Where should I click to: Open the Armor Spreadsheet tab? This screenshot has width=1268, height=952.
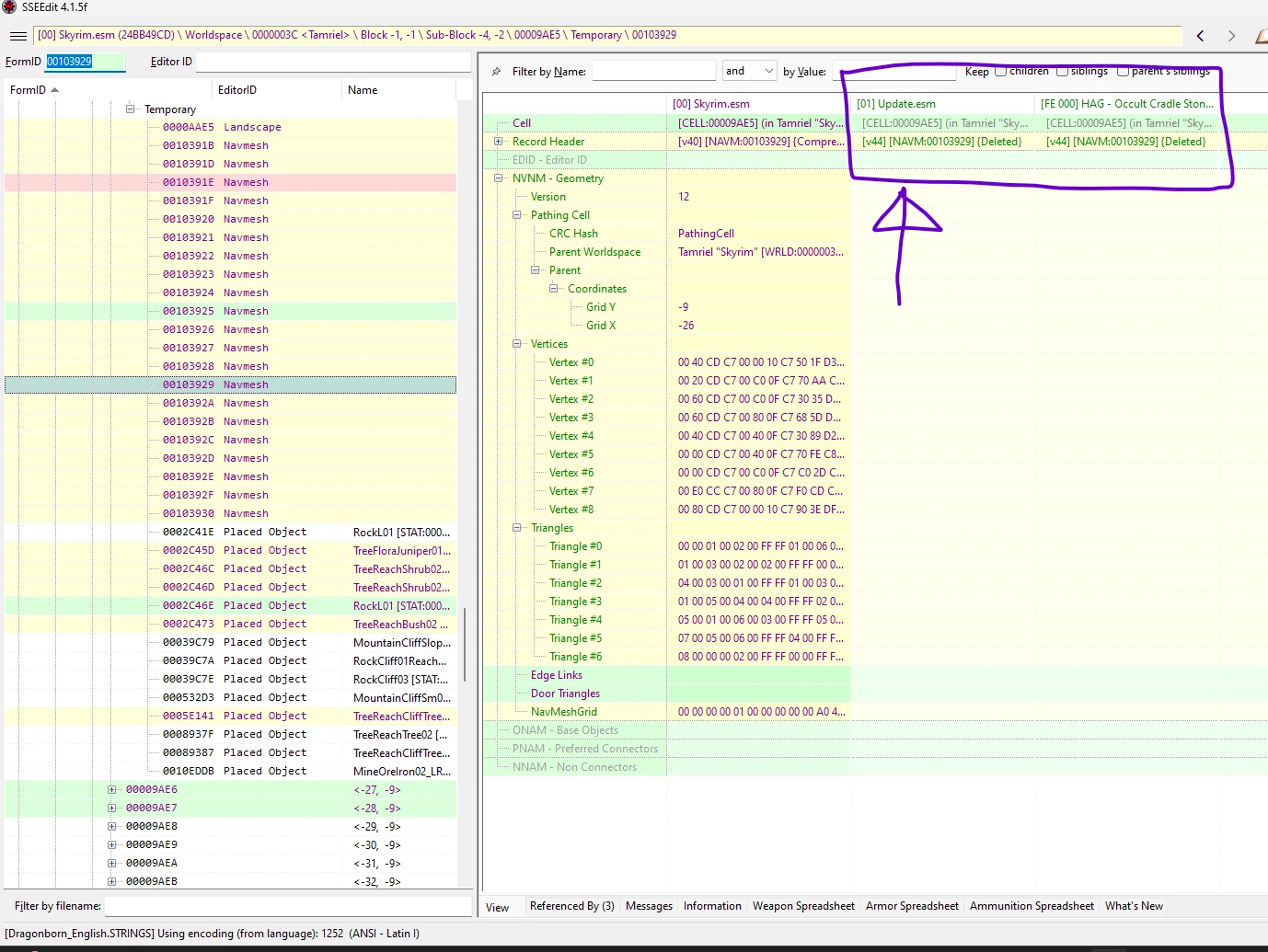pyautogui.click(x=912, y=906)
